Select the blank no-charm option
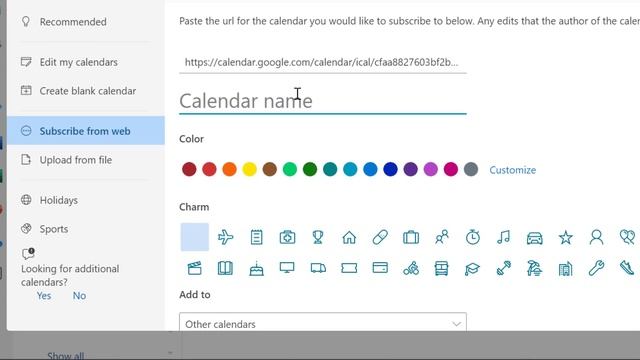Viewport: 640px width, 360px height. click(x=195, y=237)
